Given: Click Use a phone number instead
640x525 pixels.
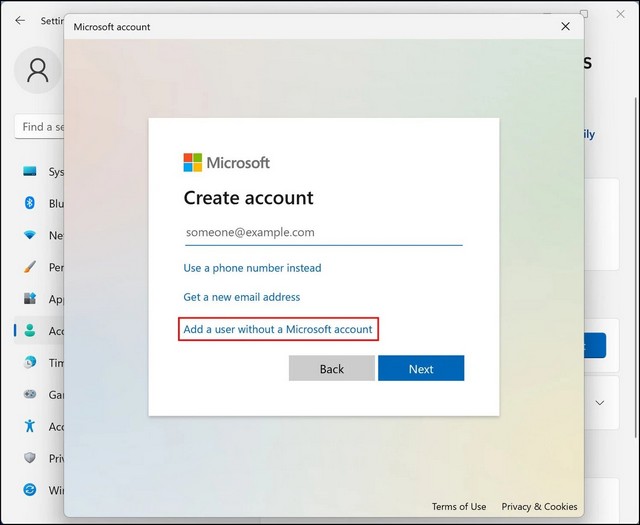Looking at the screenshot, I should click(252, 268).
